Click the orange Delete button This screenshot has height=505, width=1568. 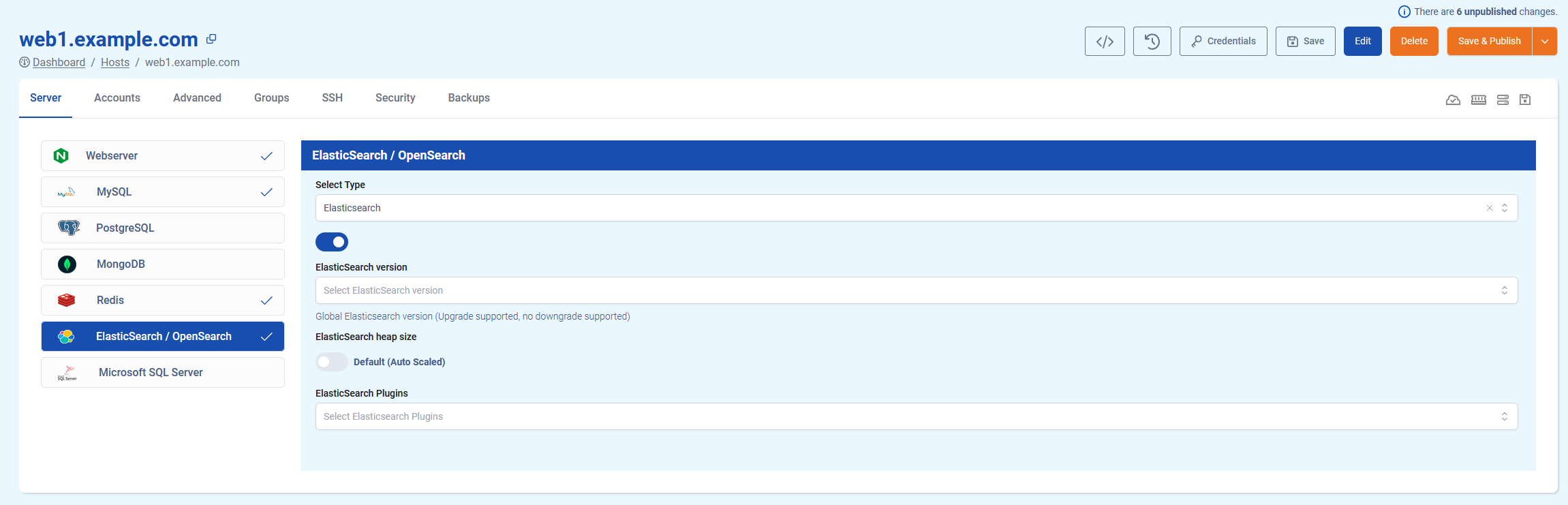[1414, 42]
